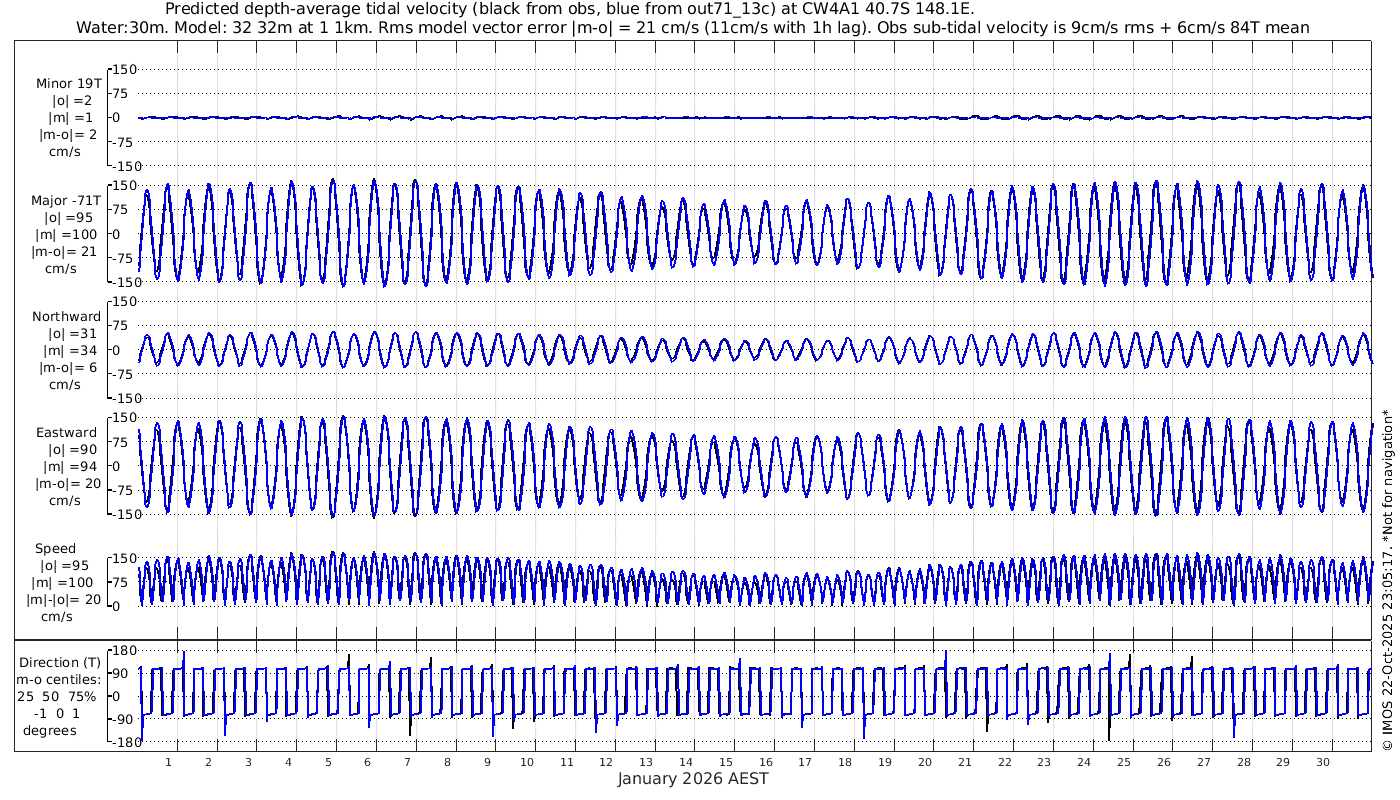Select the 'Eastward' velocity panel label
This screenshot has width=1400, height=800.
click(67, 433)
